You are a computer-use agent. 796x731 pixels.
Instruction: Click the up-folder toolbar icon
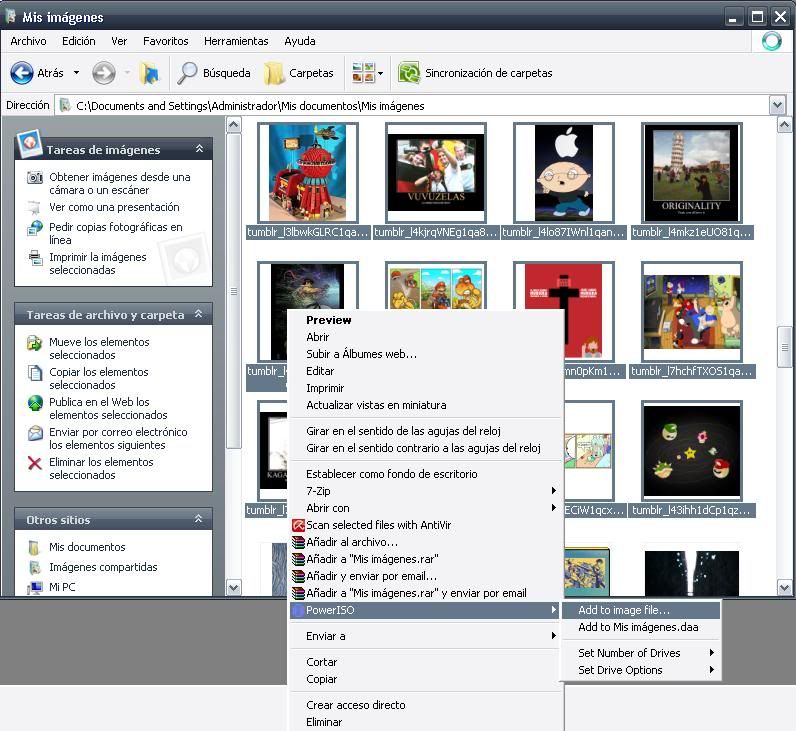coord(149,73)
